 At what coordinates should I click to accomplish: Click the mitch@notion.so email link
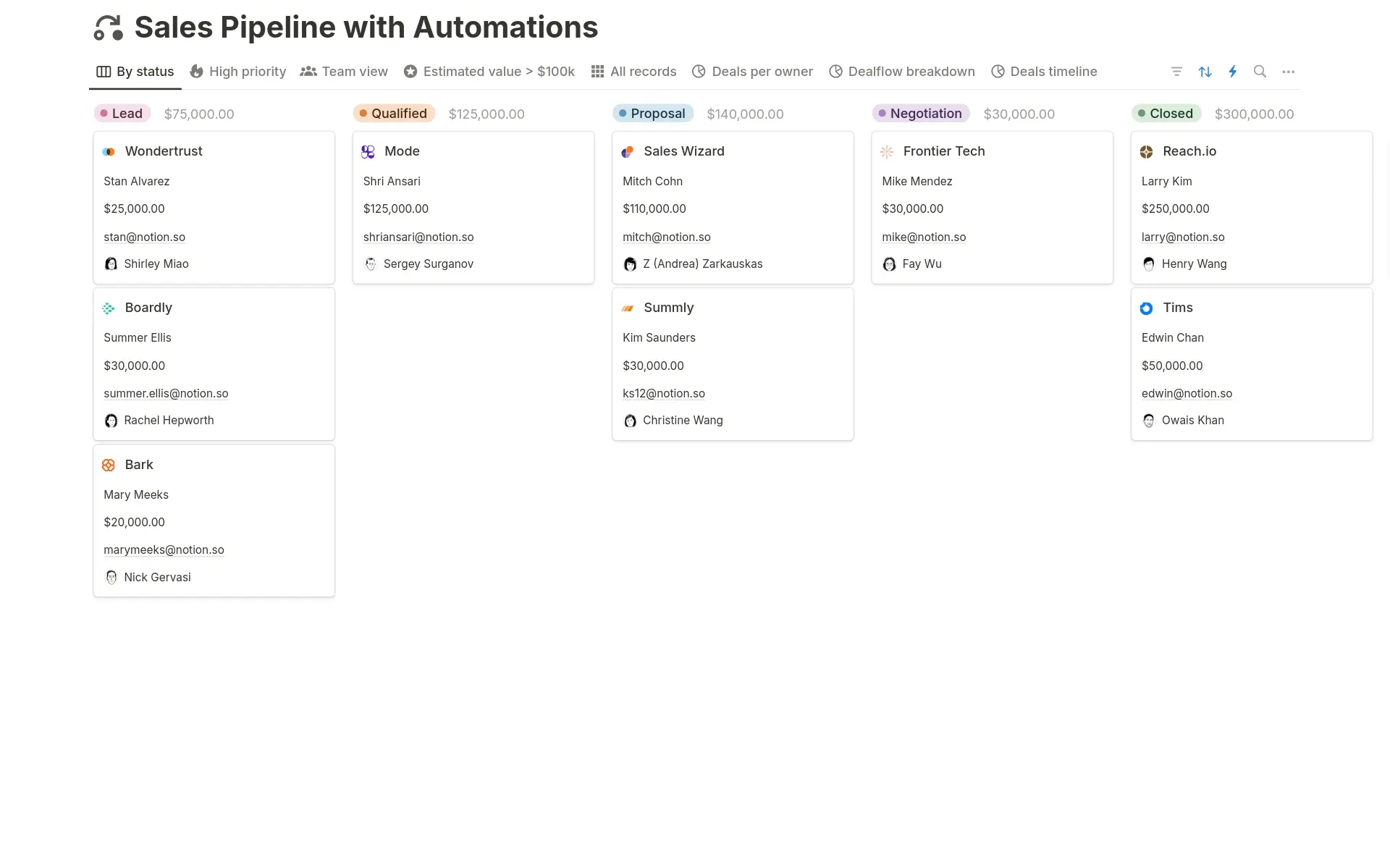666,237
